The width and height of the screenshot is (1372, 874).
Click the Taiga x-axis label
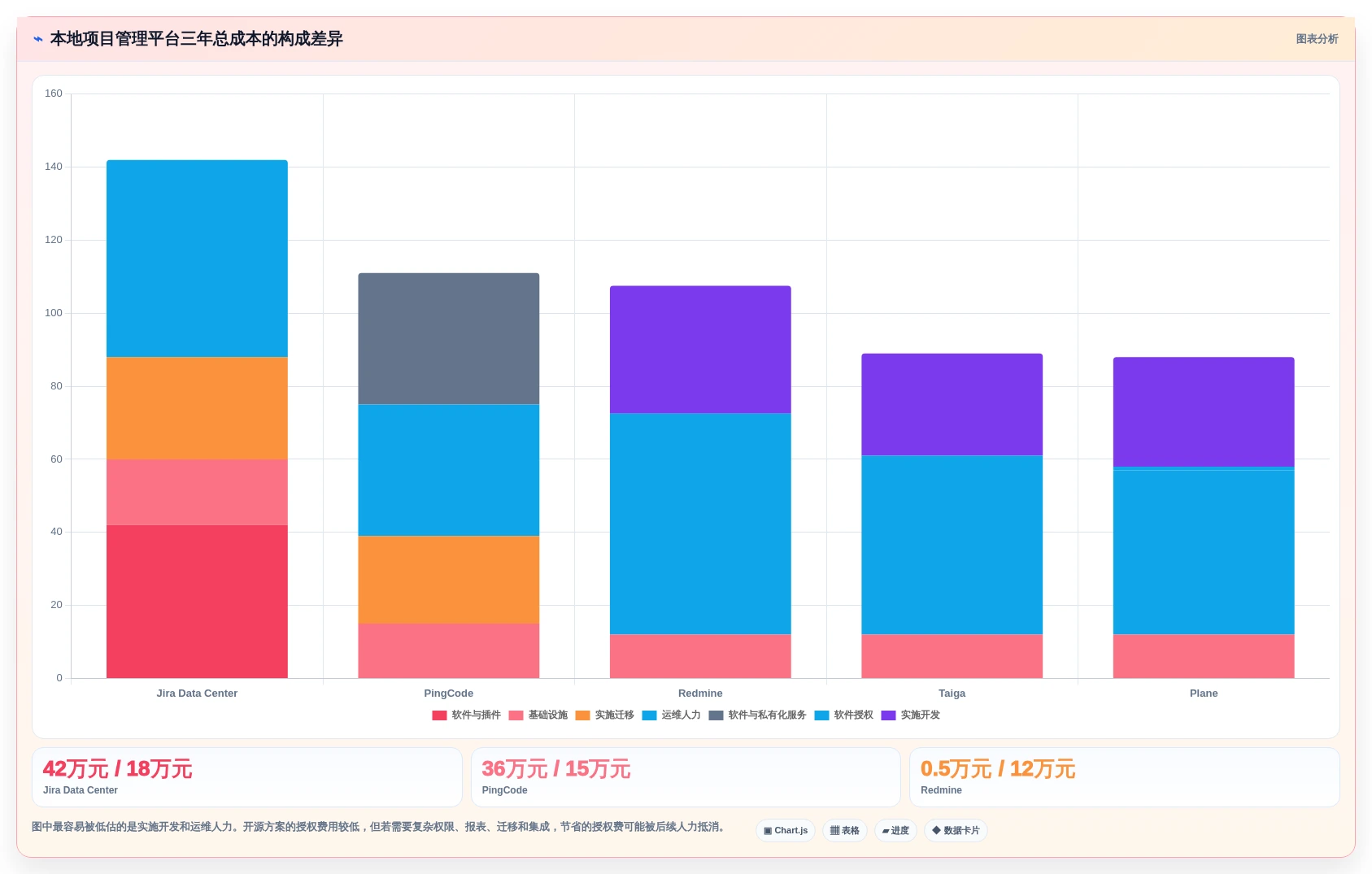point(952,694)
